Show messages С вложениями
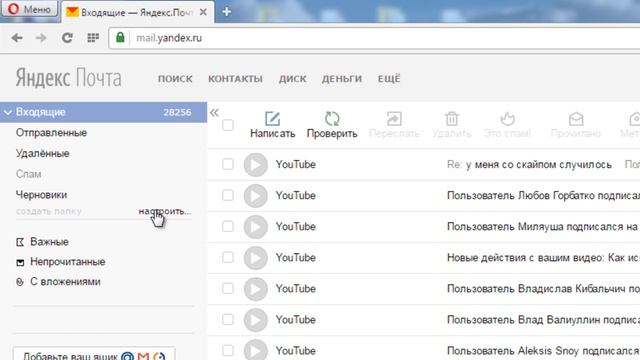 pyautogui.click(x=65, y=282)
